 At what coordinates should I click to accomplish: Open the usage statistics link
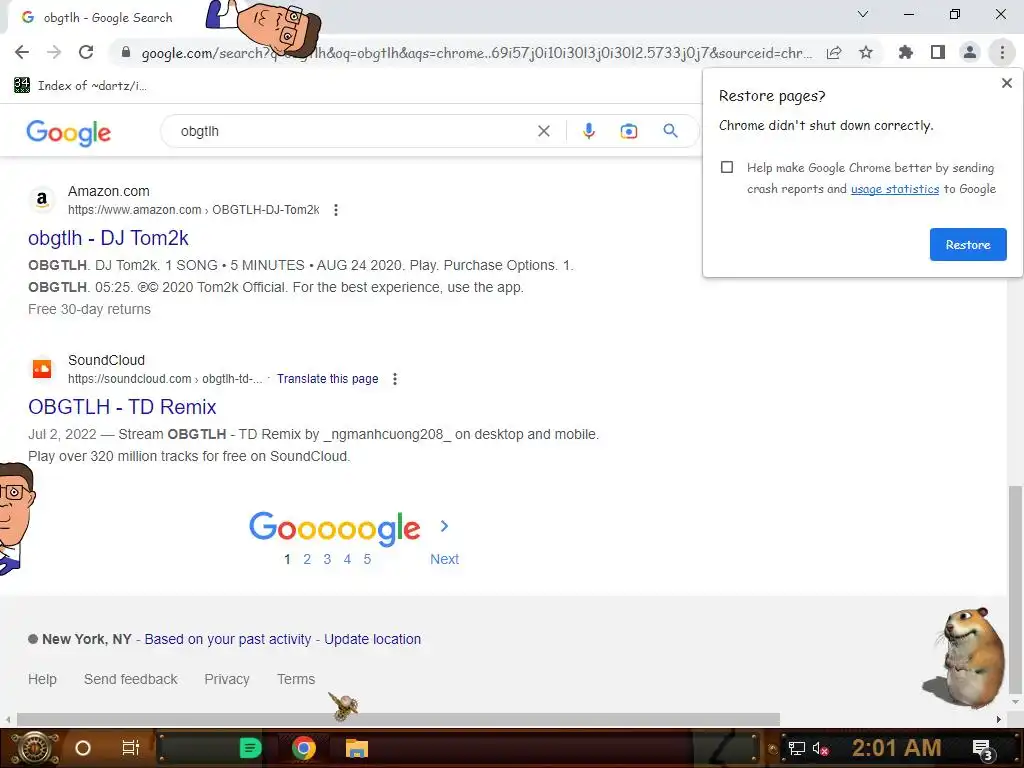895,189
